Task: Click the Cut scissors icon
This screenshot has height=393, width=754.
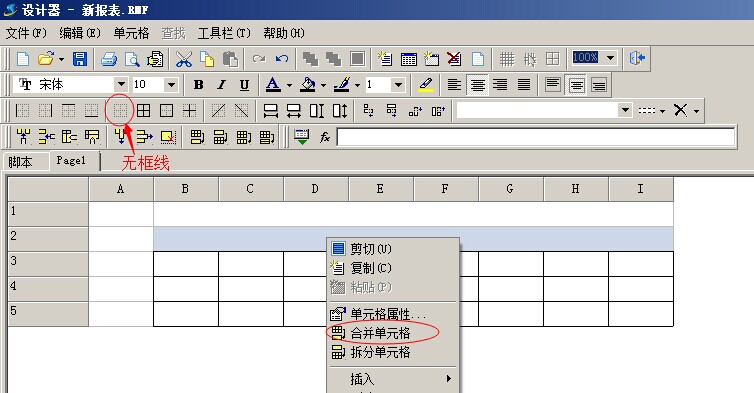Action: (184, 59)
